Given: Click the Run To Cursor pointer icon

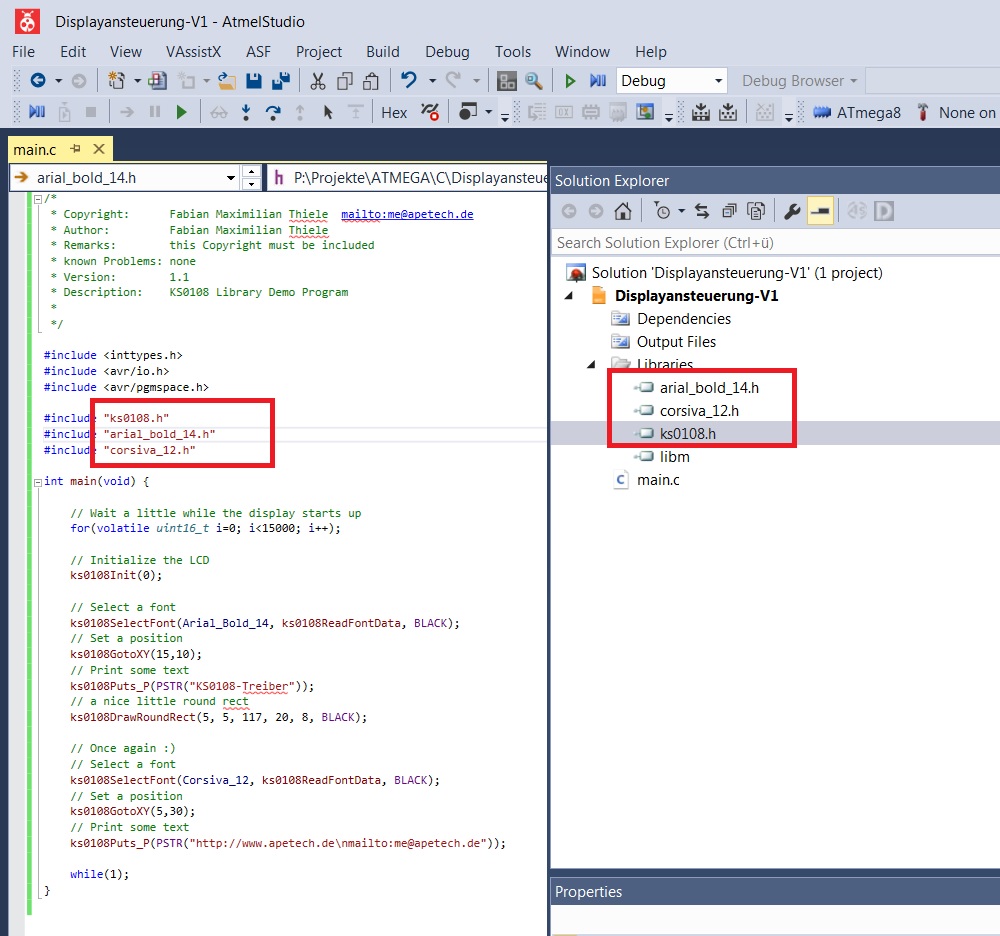Looking at the screenshot, I should point(327,112).
